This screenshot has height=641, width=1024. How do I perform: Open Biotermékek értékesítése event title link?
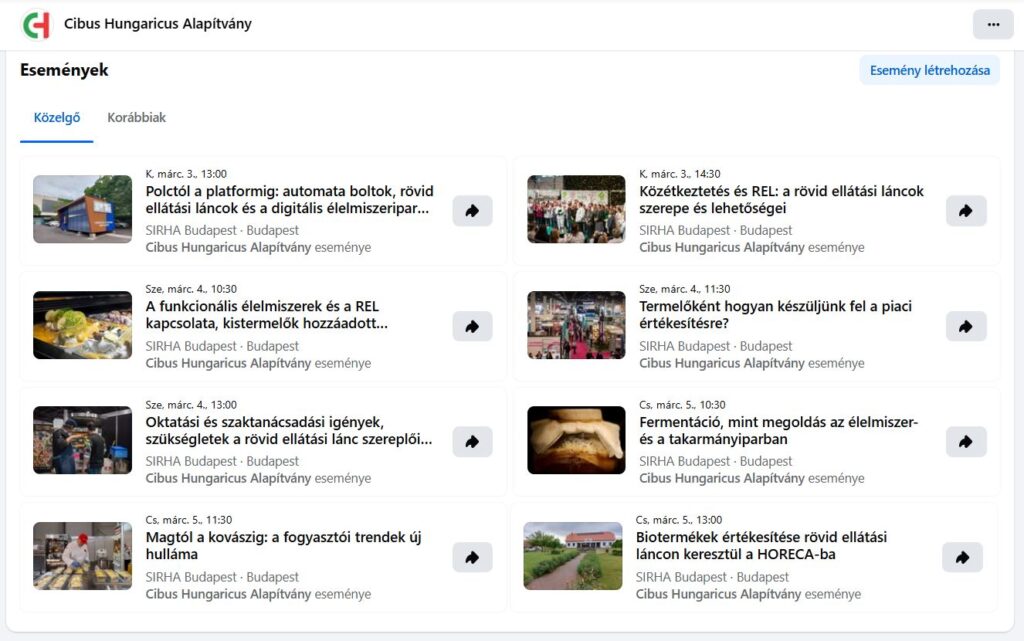[x=761, y=546]
